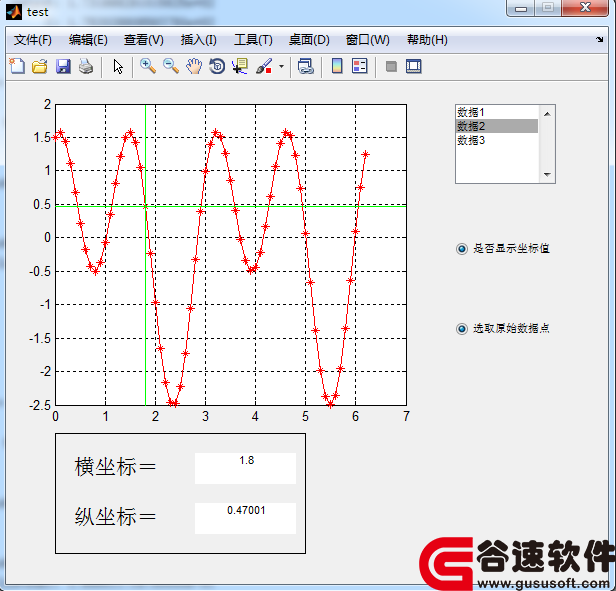
Task: Toggle the 选取原始数据点 radio button
Action: [462, 329]
